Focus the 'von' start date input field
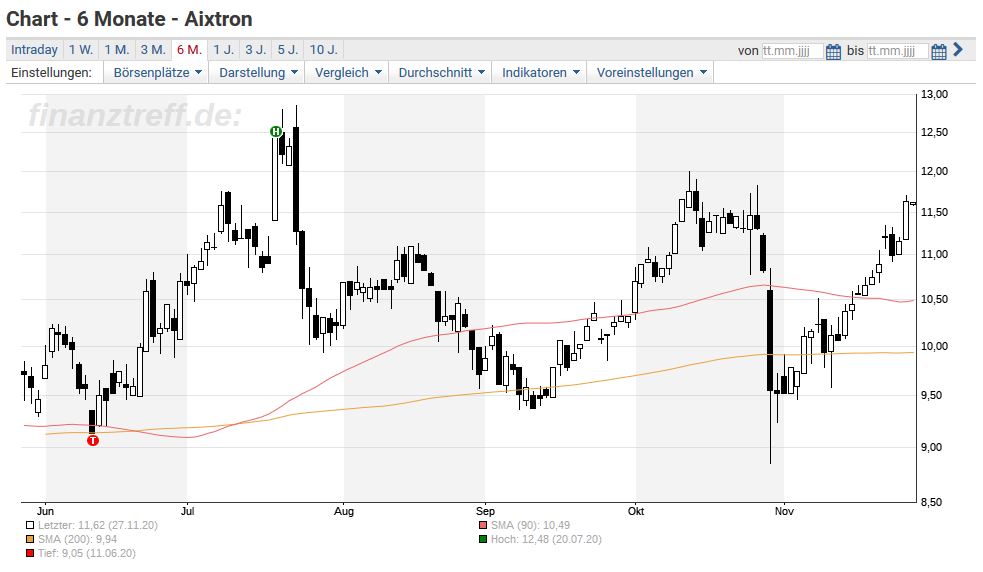The image size is (983, 572). pyautogui.click(x=792, y=51)
